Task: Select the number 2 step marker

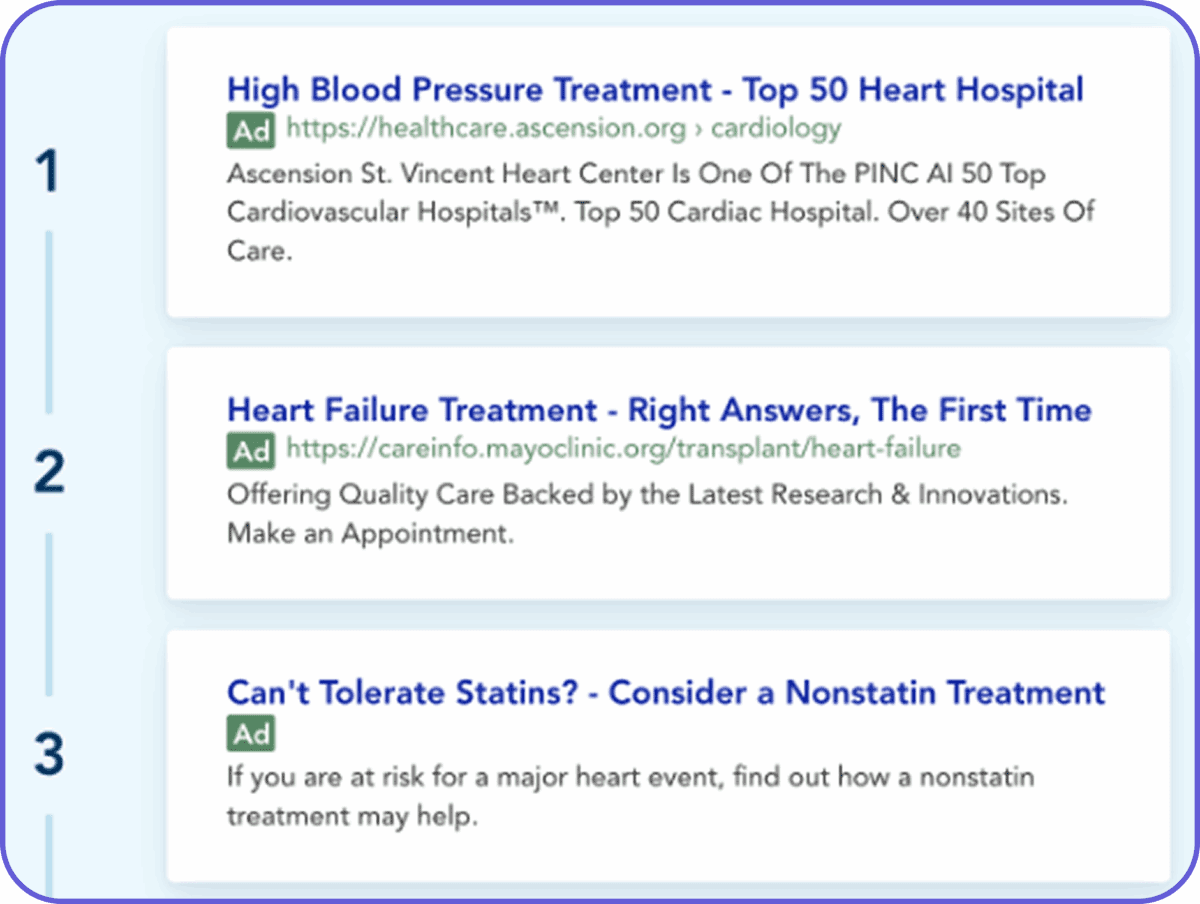Action: [48, 473]
